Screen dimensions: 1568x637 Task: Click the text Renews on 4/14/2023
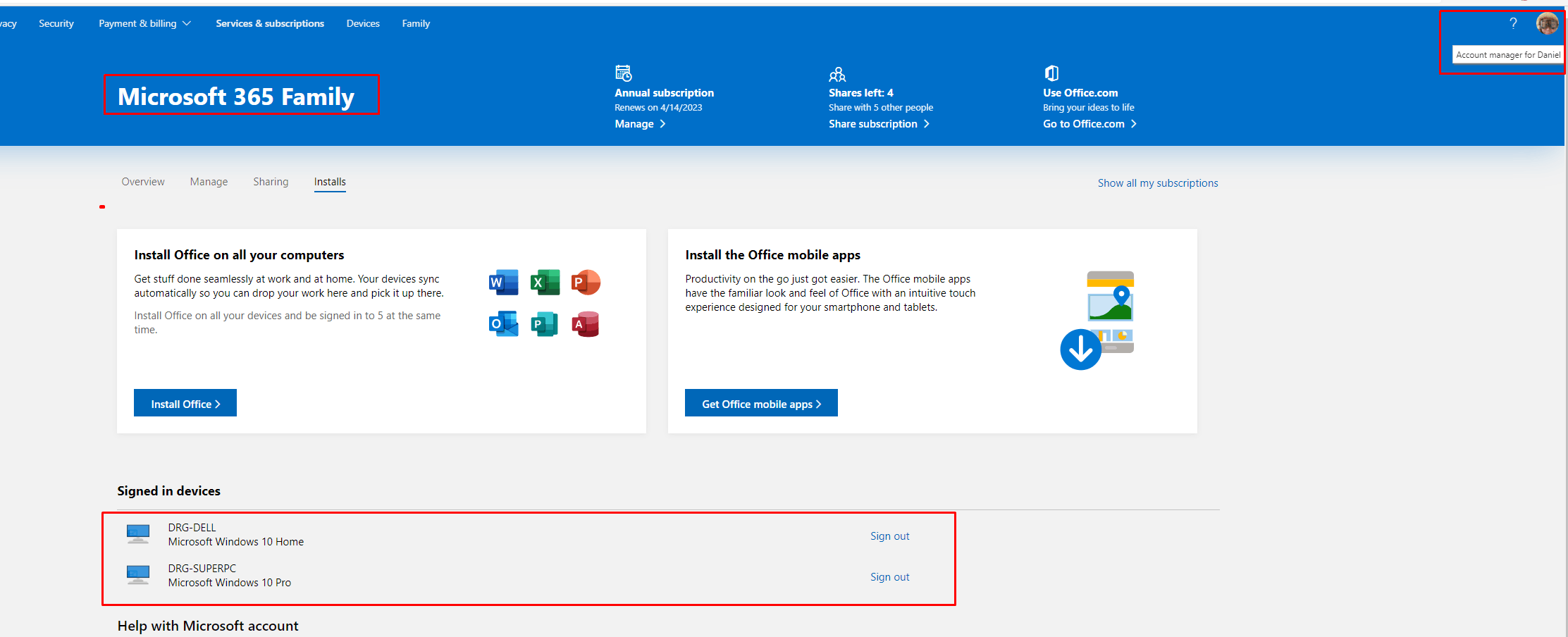tap(658, 108)
